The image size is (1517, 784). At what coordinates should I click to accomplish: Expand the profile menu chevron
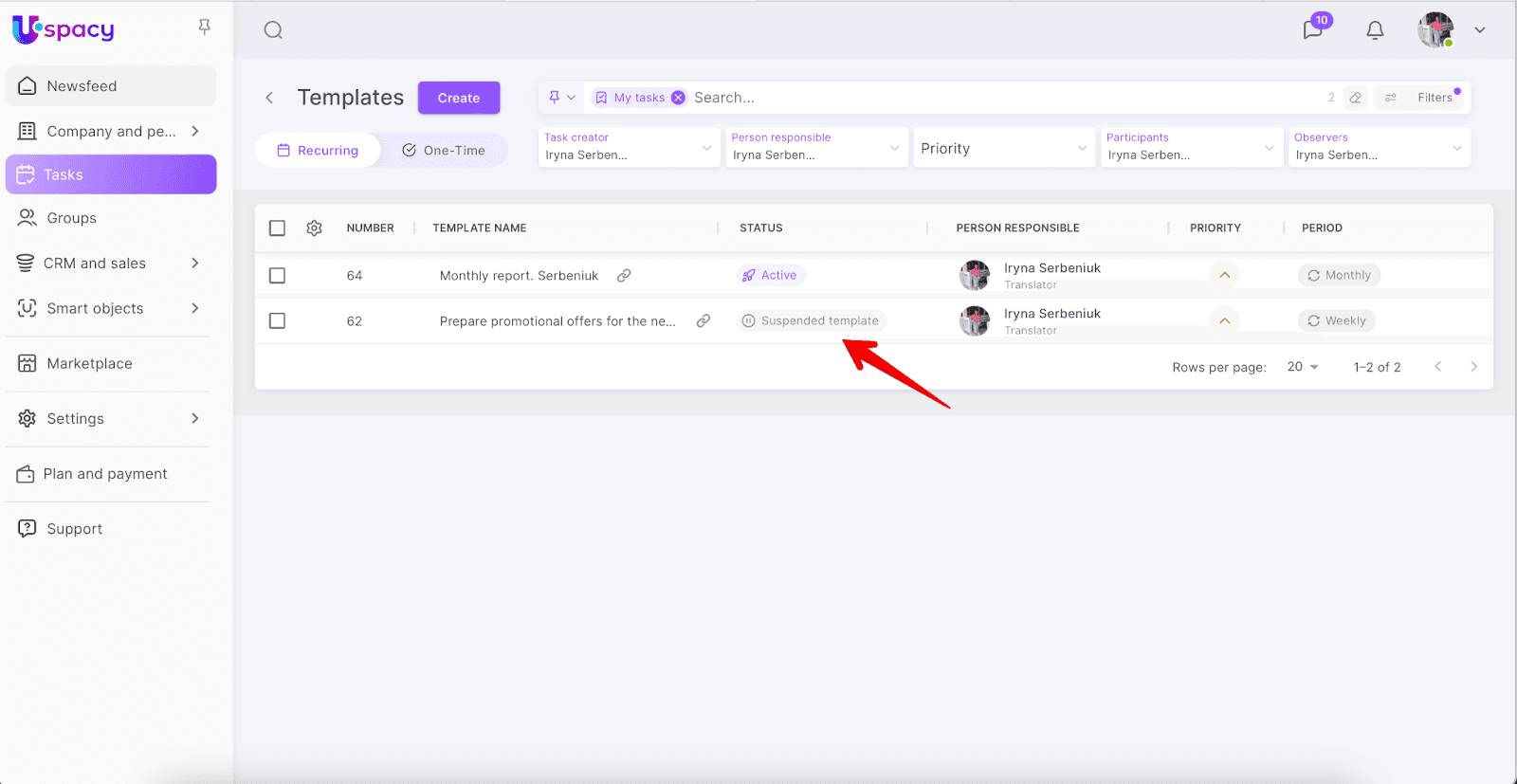coord(1479,30)
